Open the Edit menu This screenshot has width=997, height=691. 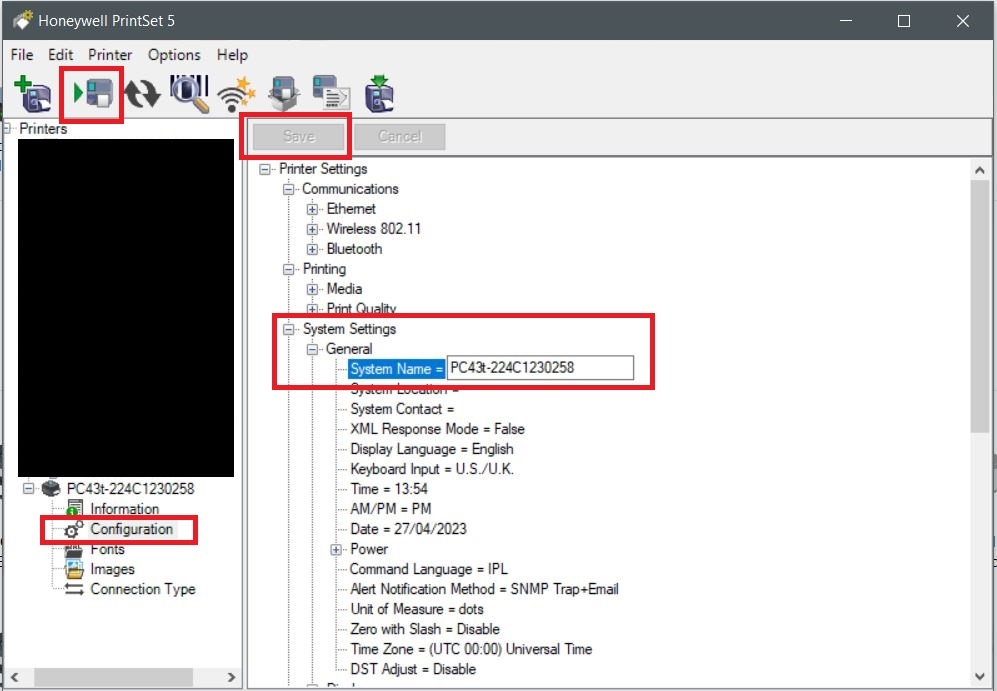(x=60, y=55)
